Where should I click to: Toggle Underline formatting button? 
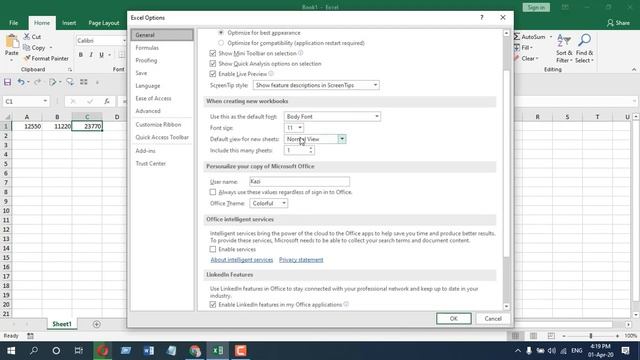101,55
